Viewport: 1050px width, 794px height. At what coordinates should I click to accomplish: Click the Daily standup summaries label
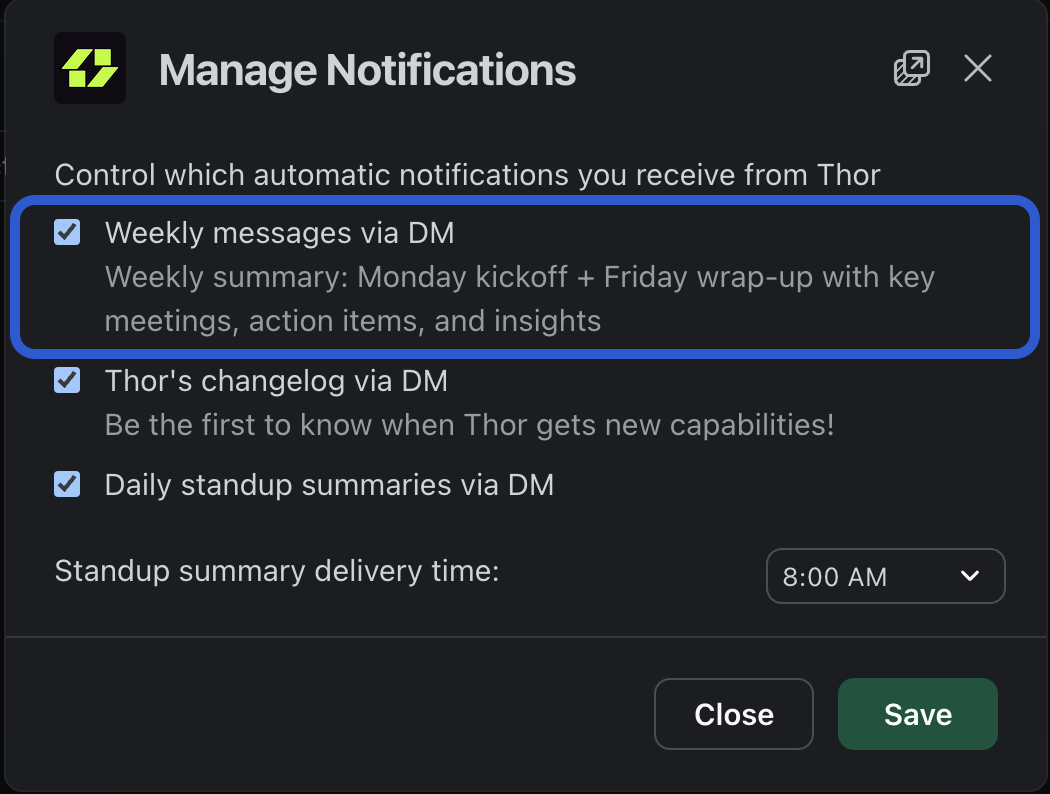[x=328, y=484]
